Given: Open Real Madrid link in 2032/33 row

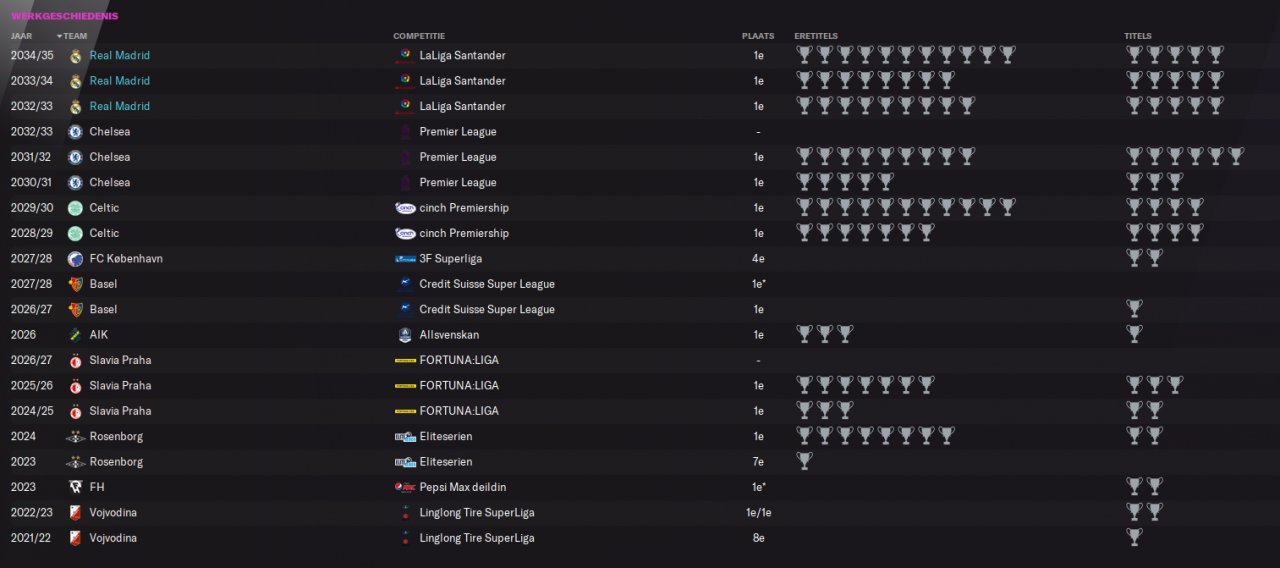Looking at the screenshot, I should pyautogui.click(x=120, y=106).
